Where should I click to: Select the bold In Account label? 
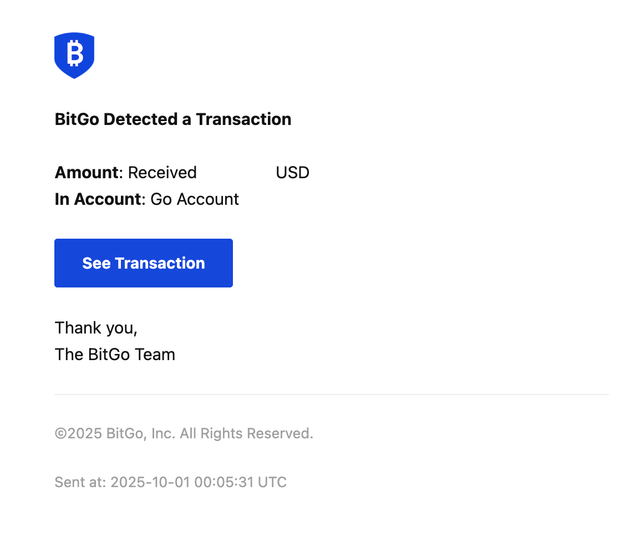pyautogui.click(x=97, y=199)
